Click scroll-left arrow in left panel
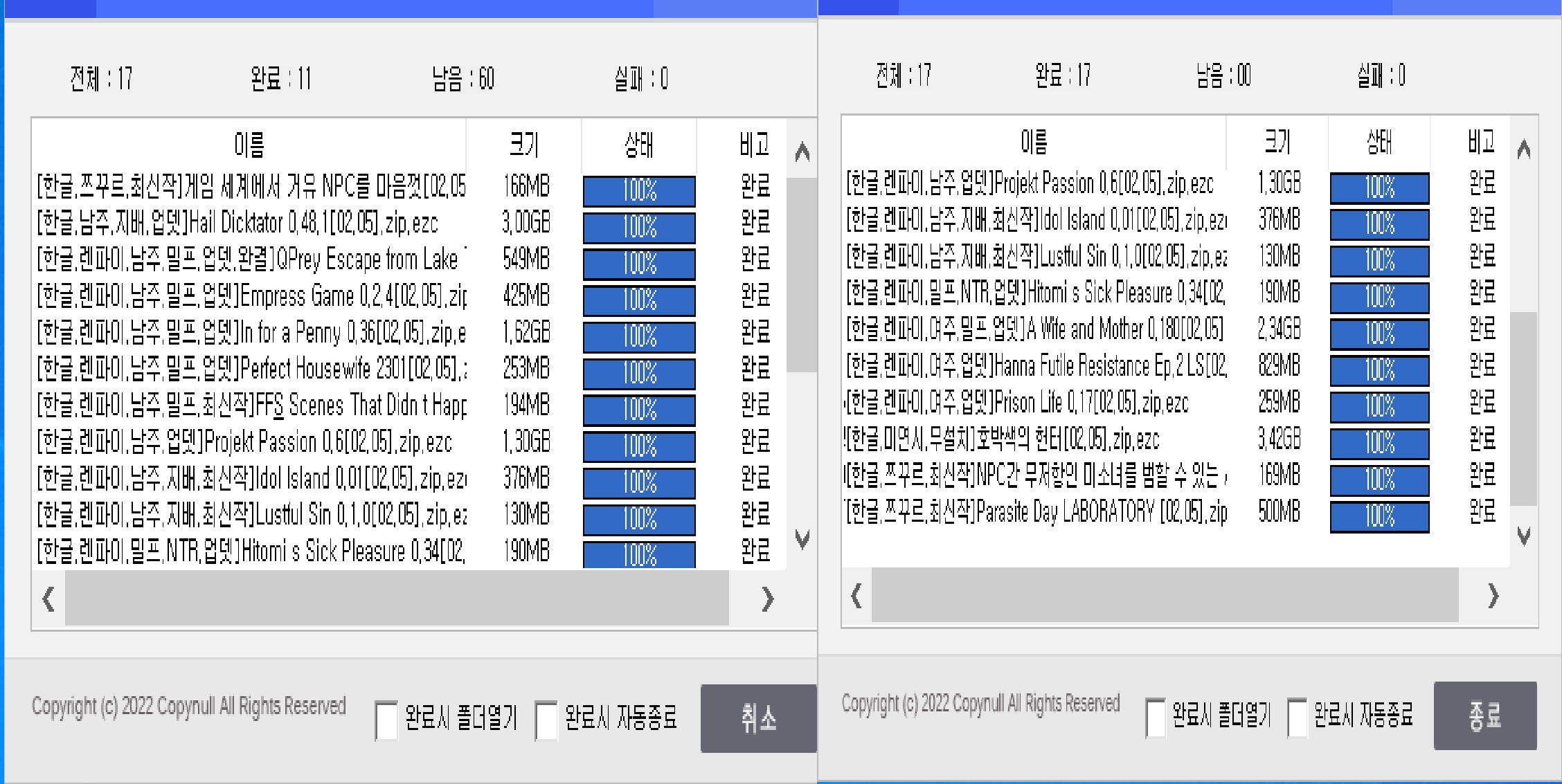The height and width of the screenshot is (784, 1562). [x=48, y=599]
